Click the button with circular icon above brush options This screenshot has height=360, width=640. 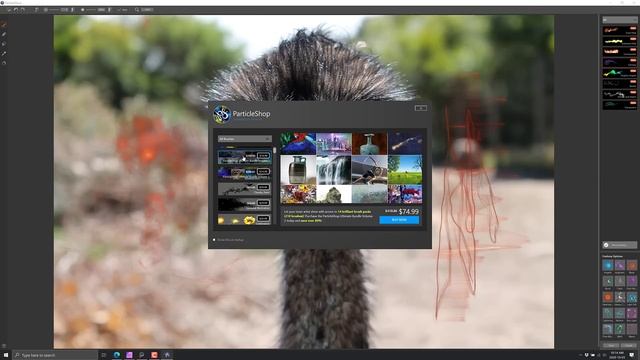(x=620, y=245)
